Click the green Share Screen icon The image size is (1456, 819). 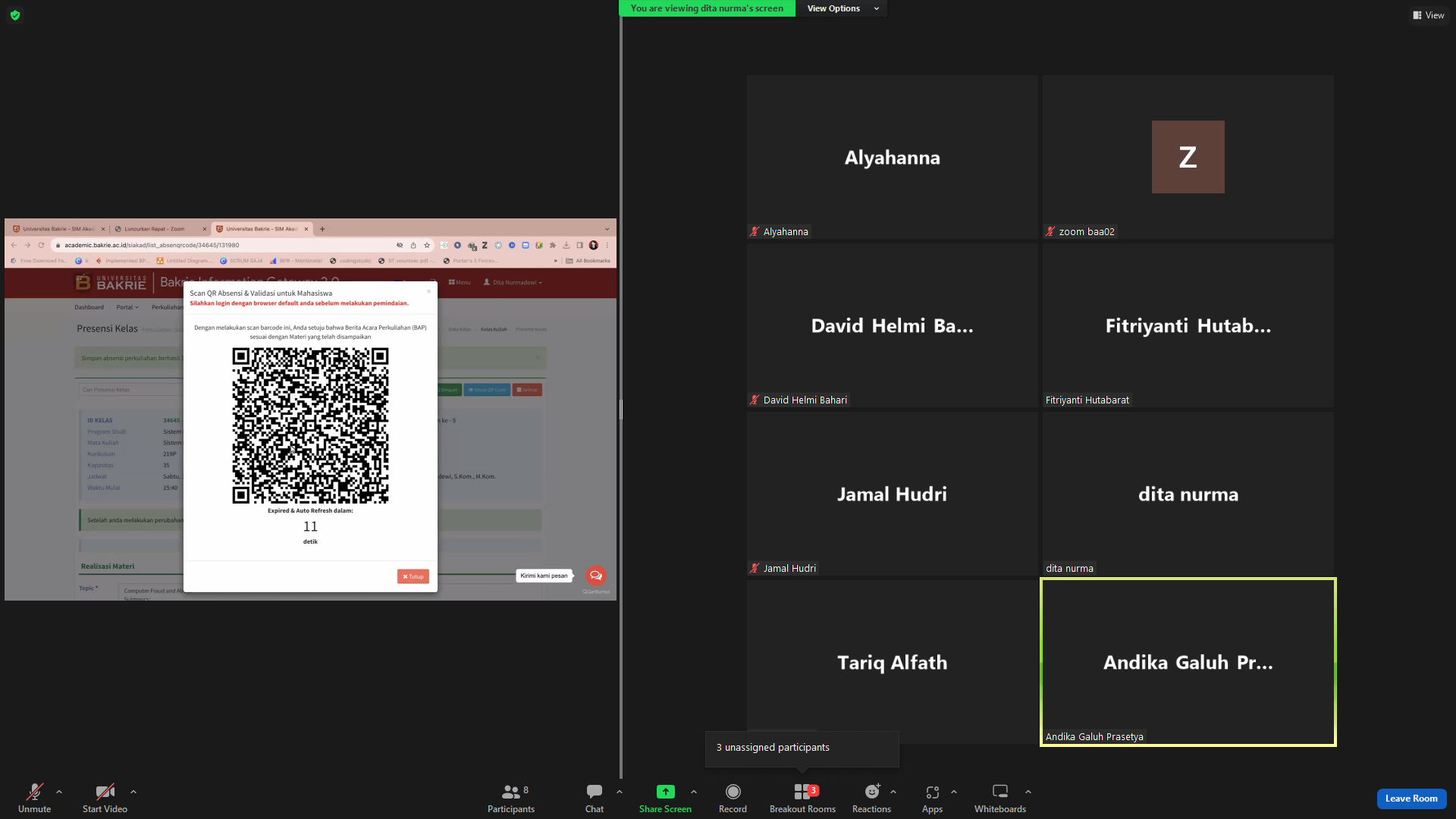pos(665,792)
